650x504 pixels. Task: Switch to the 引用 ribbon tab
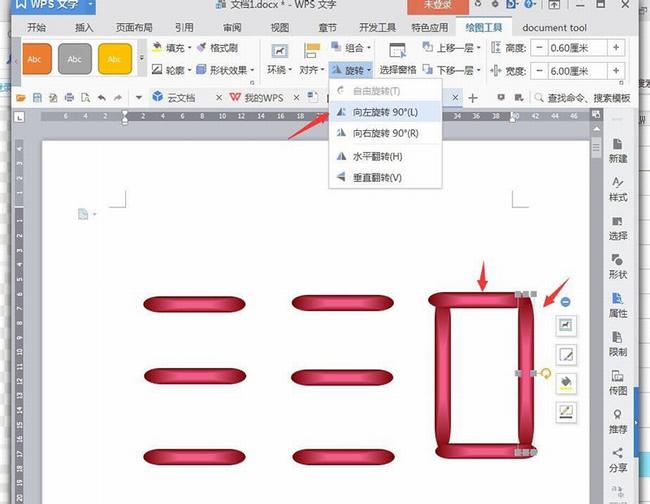tap(184, 27)
